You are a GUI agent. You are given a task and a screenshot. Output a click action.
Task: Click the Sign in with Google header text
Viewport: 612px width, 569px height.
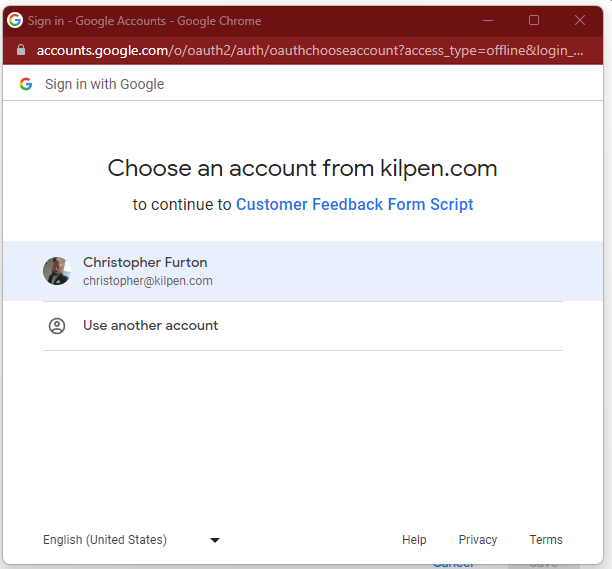click(105, 84)
